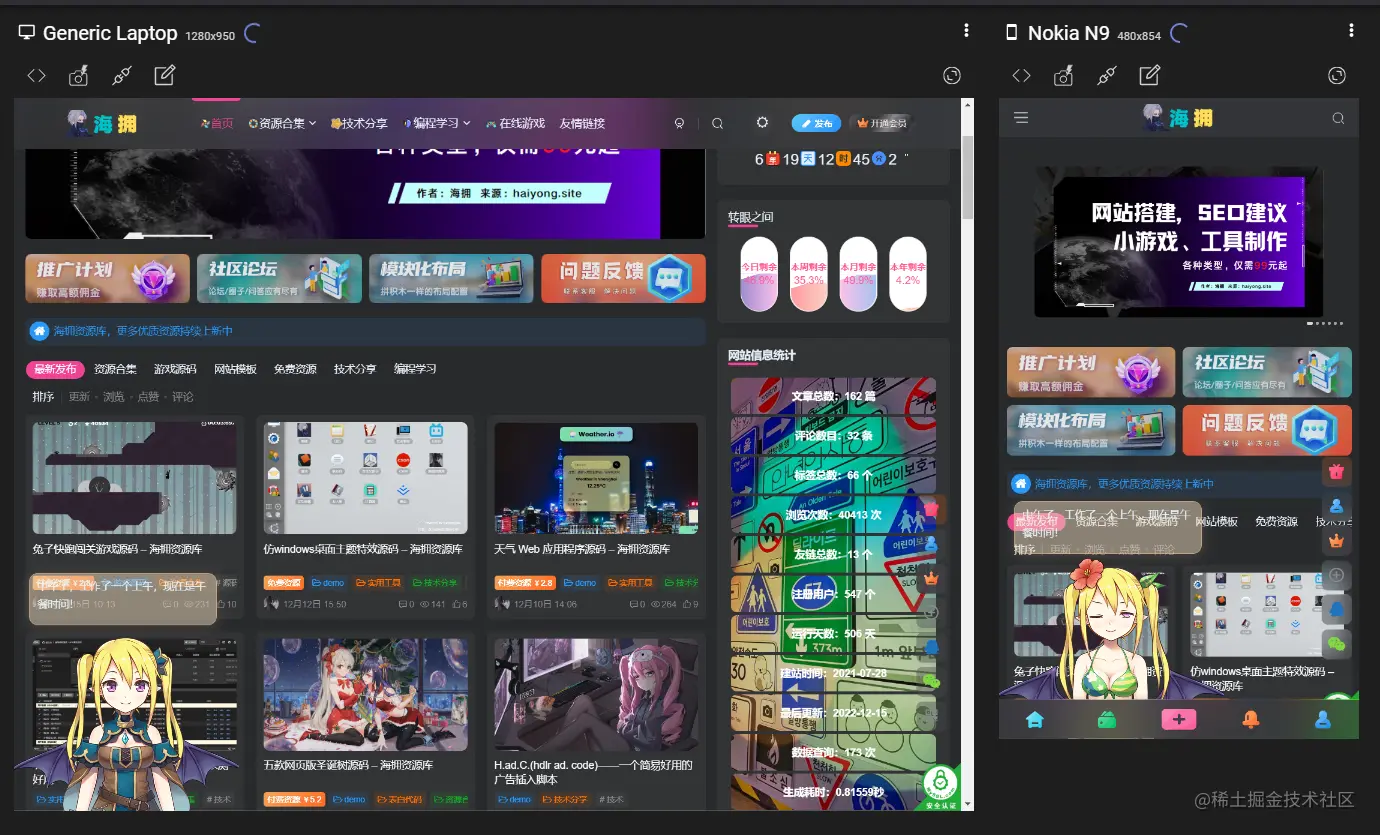Open DevTools for the Generic Laptop preview

click(36, 75)
